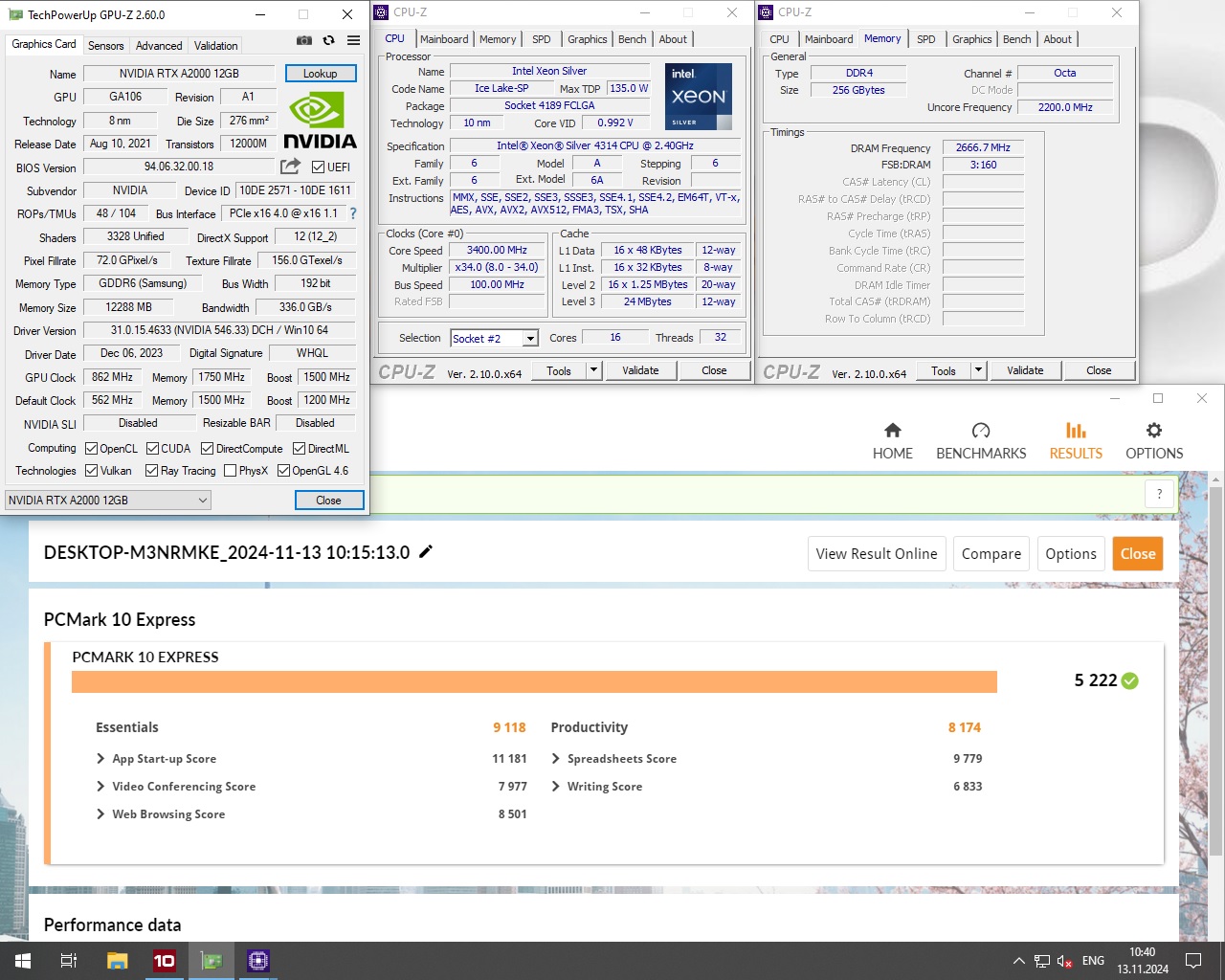Click the PCMark vertical scrollbar
The height and width of the screenshot is (980, 1225).
(x=1215, y=670)
